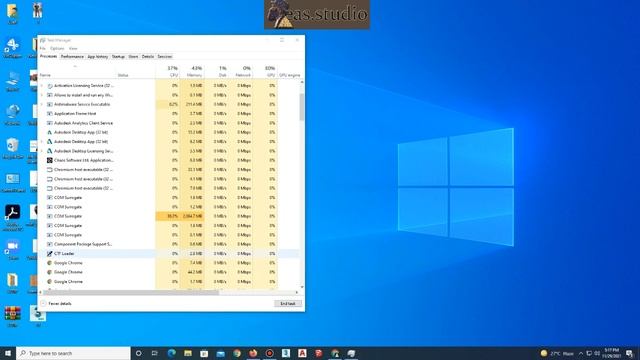Click the Component Package Support Server icon

(x=50, y=244)
